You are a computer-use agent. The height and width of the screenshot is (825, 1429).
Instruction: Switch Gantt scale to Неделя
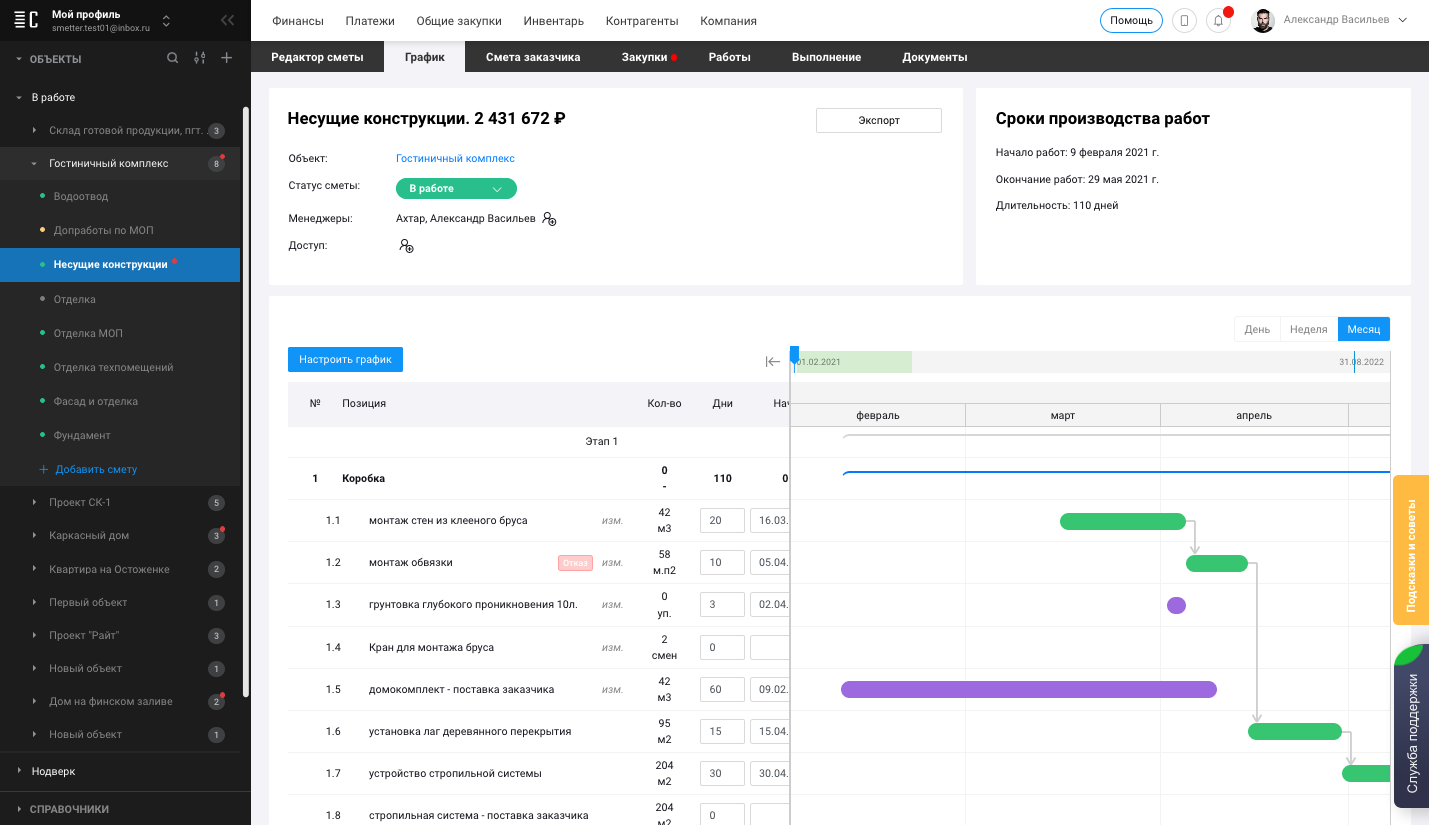pyautogui.click(x=1308, y=329)
